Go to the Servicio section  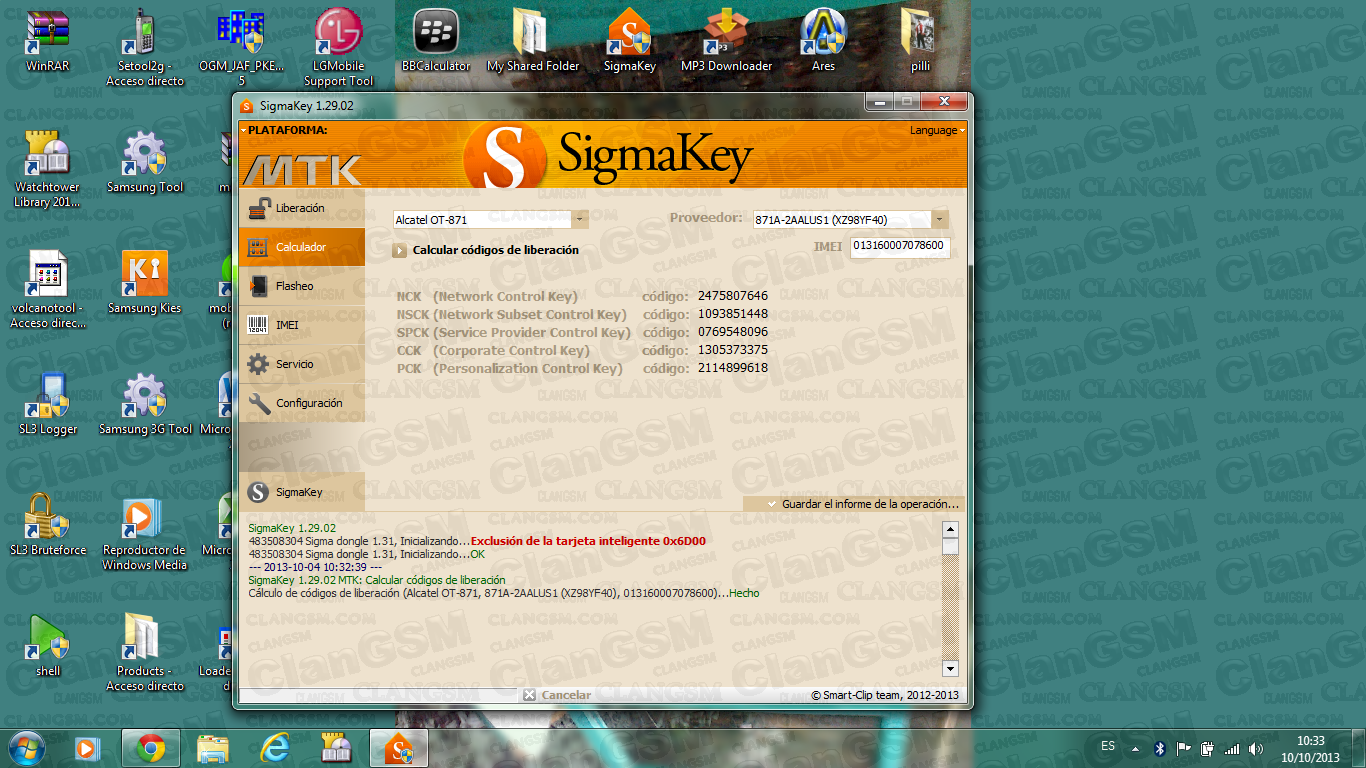coord(302,364)
